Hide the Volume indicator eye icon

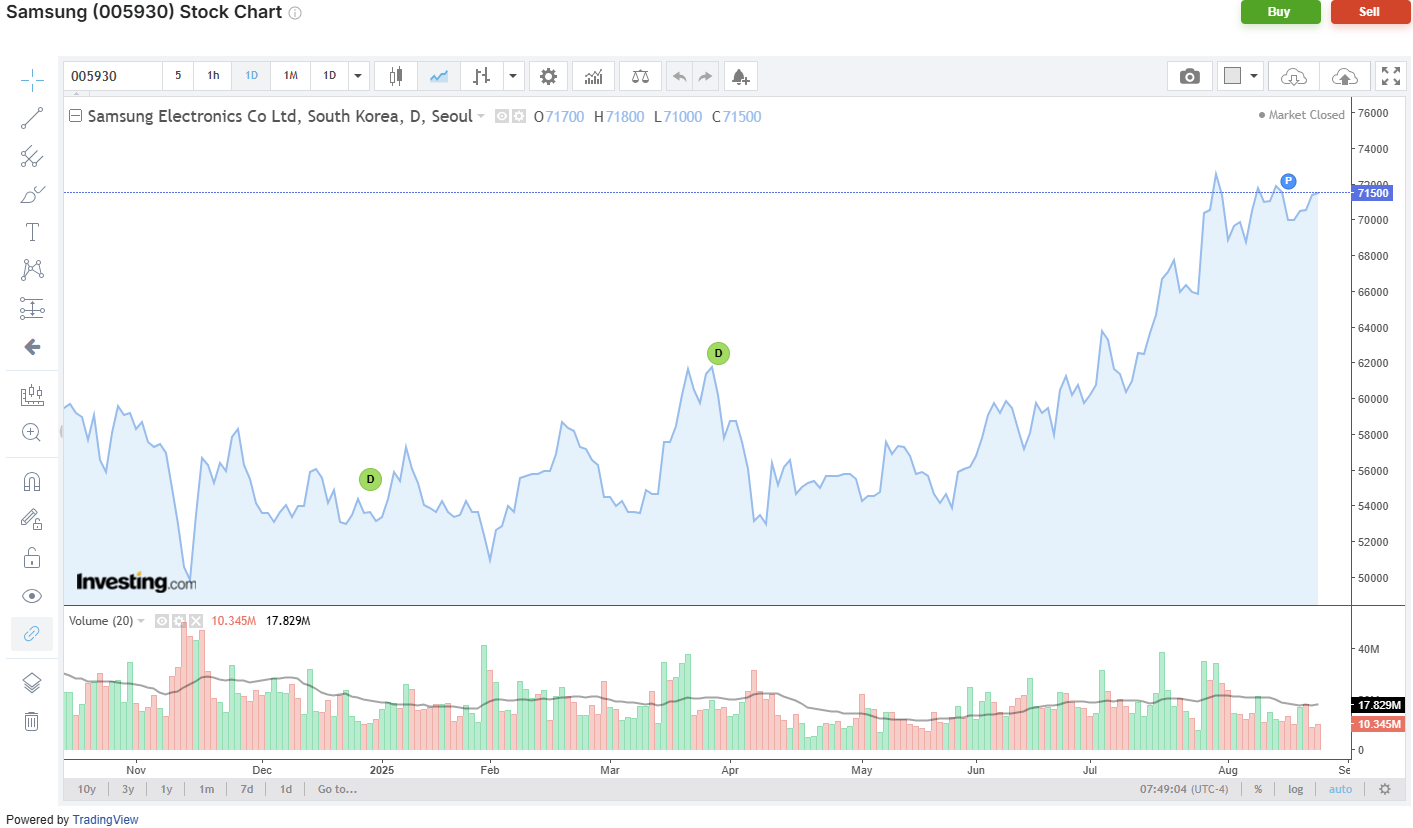pos(162,621)
